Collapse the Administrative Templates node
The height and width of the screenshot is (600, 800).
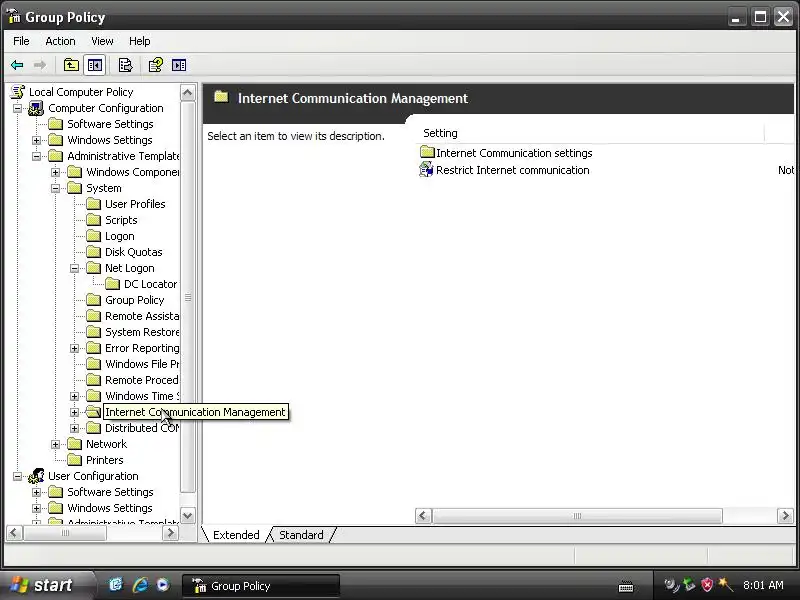[36, 156]
